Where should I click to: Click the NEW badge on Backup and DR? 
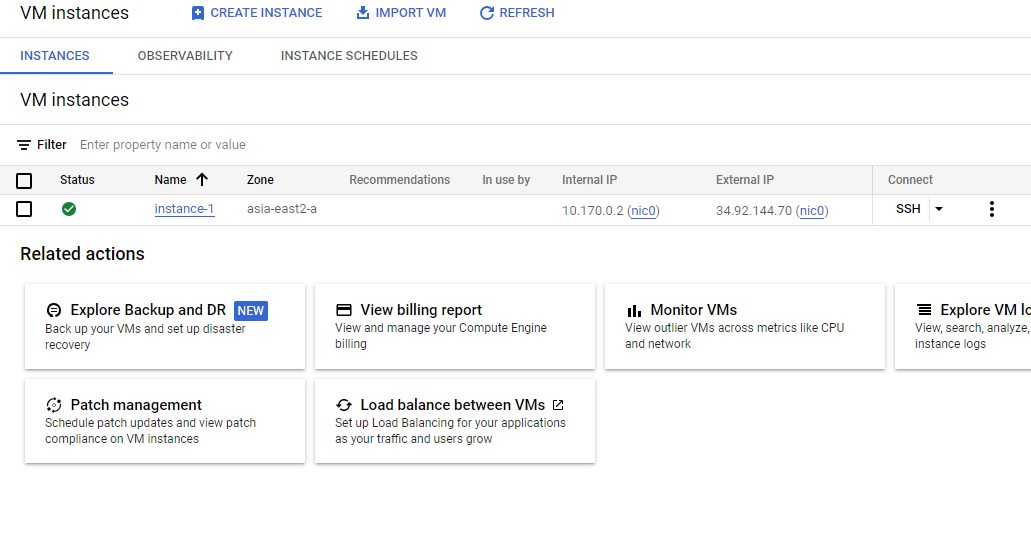click(251, 310)
